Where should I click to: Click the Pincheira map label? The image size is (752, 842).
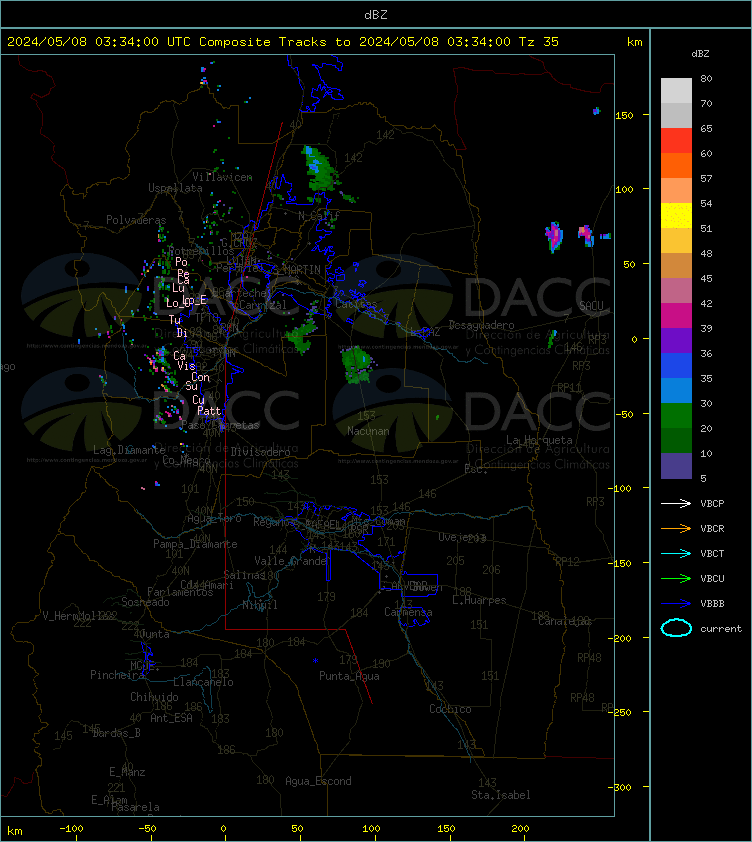point(117,674)
